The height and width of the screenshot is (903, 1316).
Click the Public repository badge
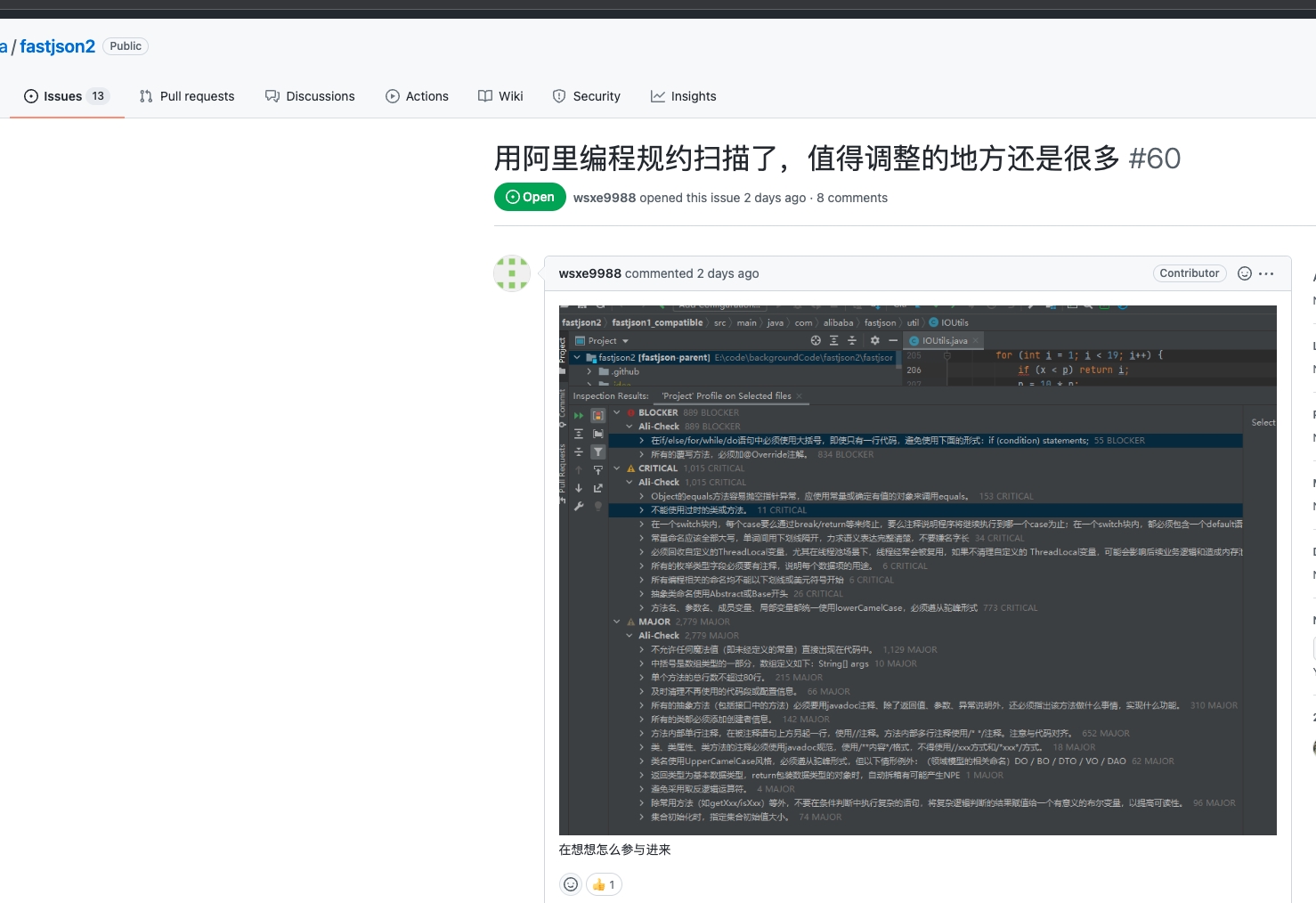(x=125, y=45)
